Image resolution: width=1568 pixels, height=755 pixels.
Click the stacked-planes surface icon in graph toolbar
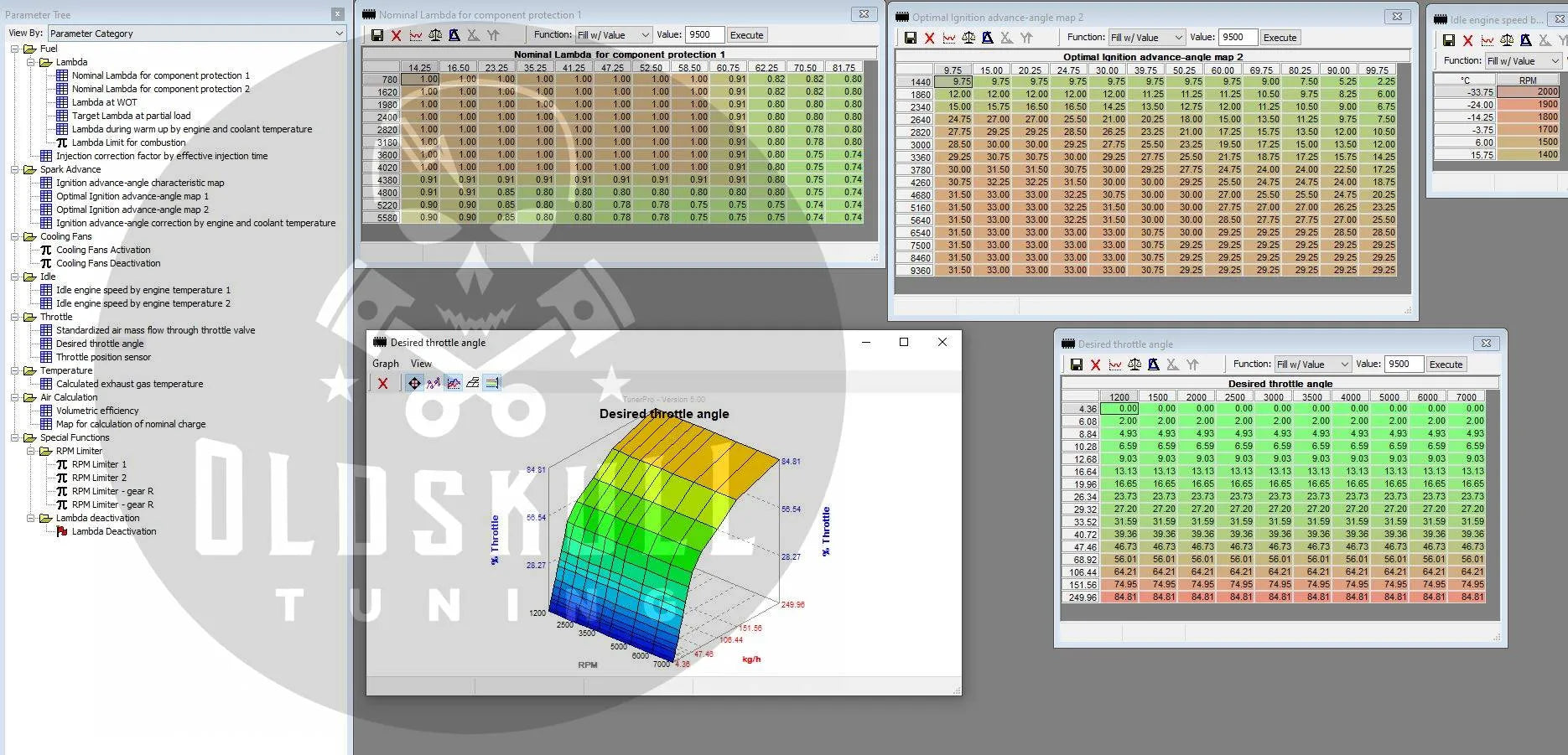[x=473, y=383]
